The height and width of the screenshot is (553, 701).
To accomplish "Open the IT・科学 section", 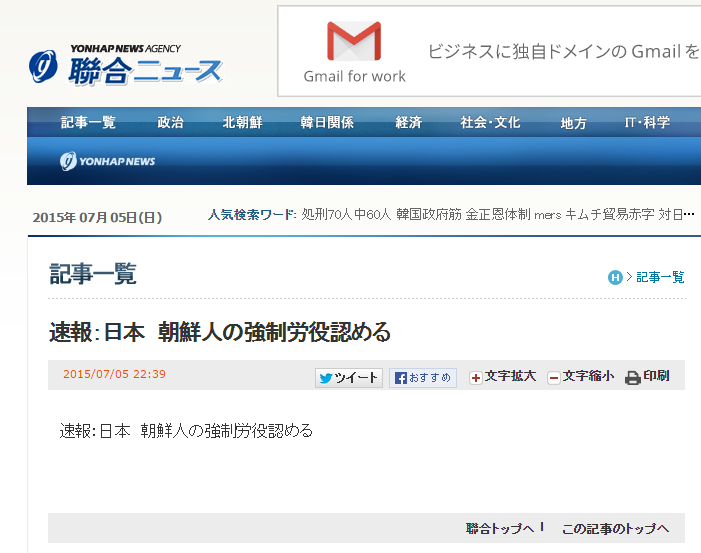I will tap(647, 122).
